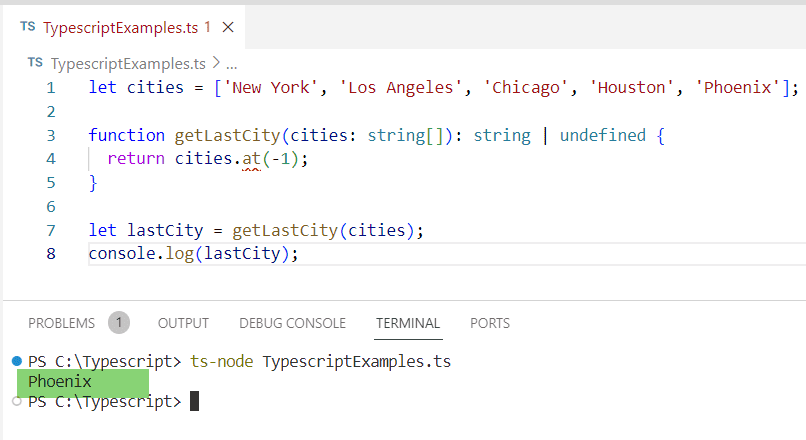This screenshot has width=806, height=440.
Task: Click line number 7 in the gutter
Action: coord(51,230)
